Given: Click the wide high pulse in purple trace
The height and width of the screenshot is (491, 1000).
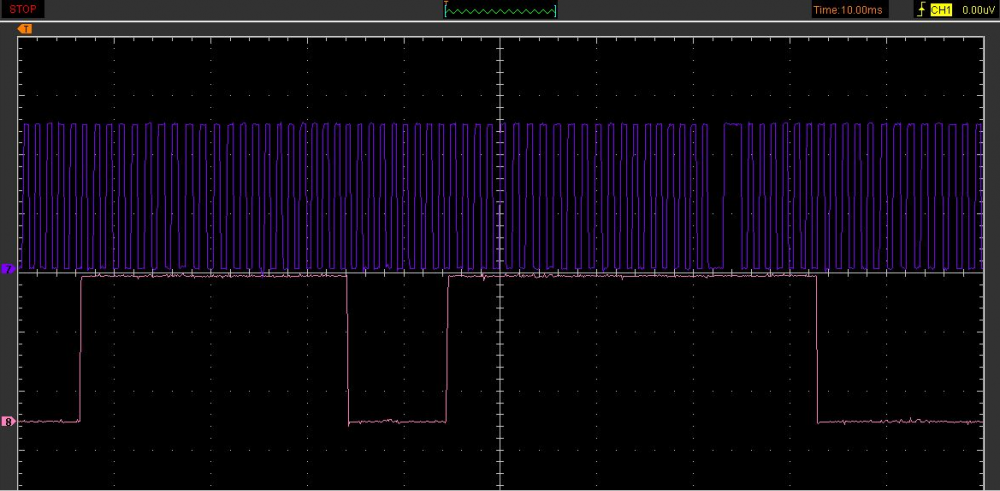Looking at the screenshot, I should [733, 125].
